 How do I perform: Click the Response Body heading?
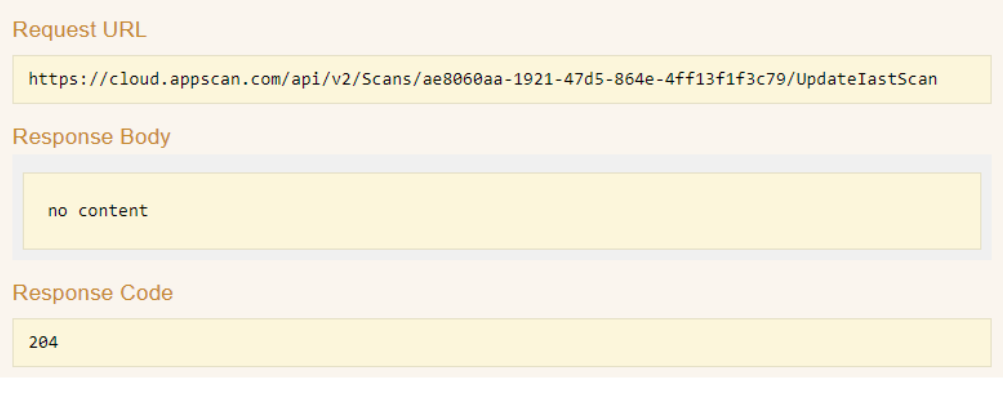pyautogui.click(x=91, y=137)
